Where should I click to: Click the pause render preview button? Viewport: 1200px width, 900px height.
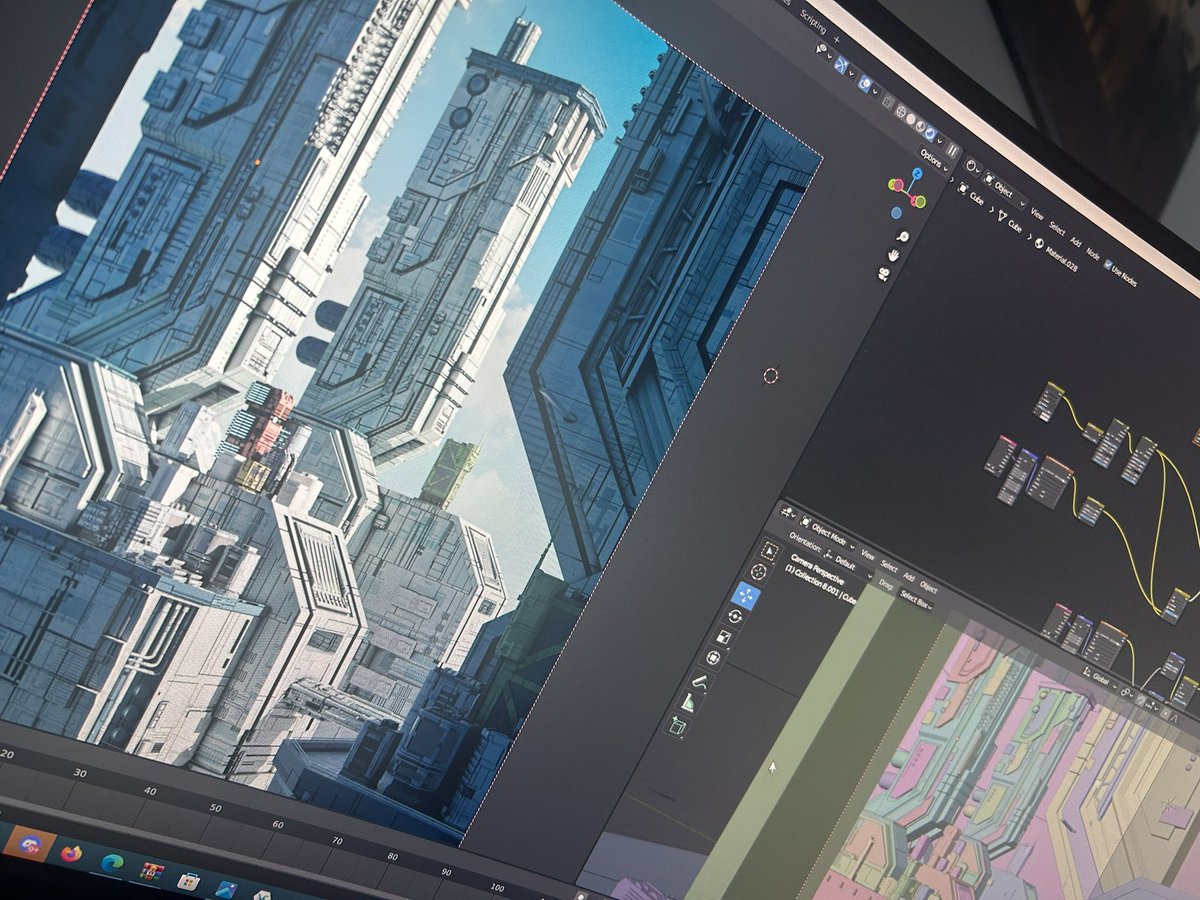pyautogui.click(x=952, y=150)
